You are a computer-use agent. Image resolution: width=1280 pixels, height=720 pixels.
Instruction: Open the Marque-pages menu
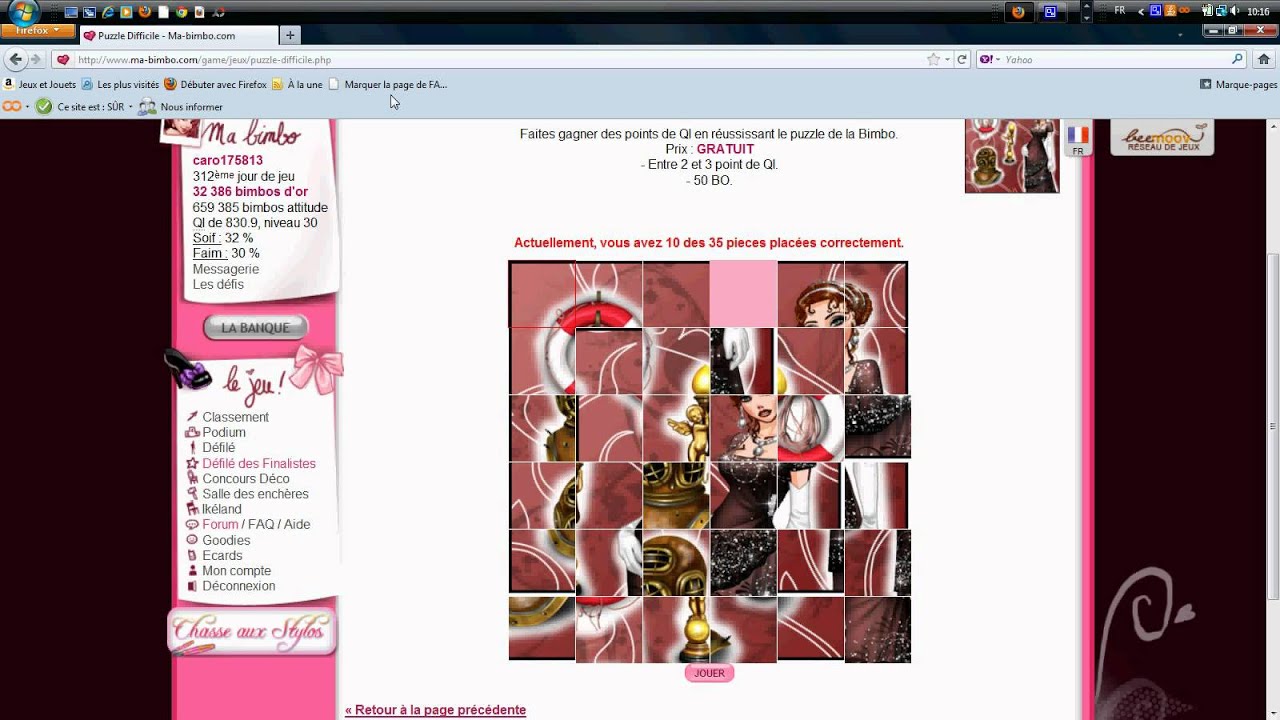click(x=1237, y=84)
